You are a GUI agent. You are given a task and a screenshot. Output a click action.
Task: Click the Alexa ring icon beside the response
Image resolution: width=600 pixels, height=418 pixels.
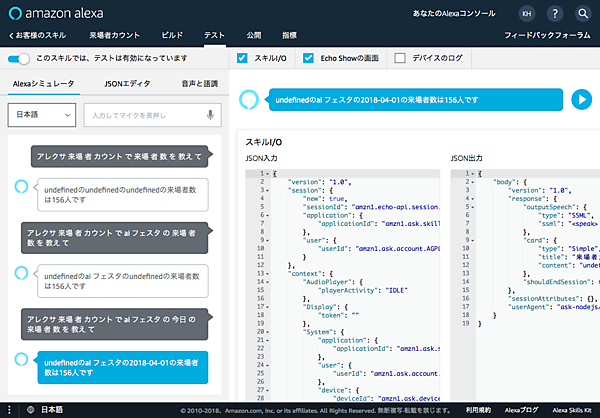tap(248, 99)
